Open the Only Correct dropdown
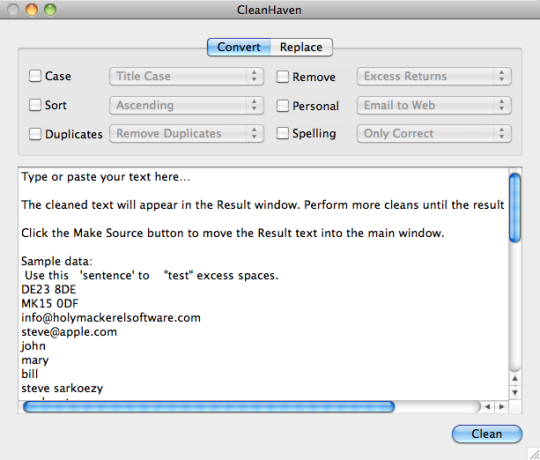This screenshot has height=460, width=540. click(x=434, y=134)
